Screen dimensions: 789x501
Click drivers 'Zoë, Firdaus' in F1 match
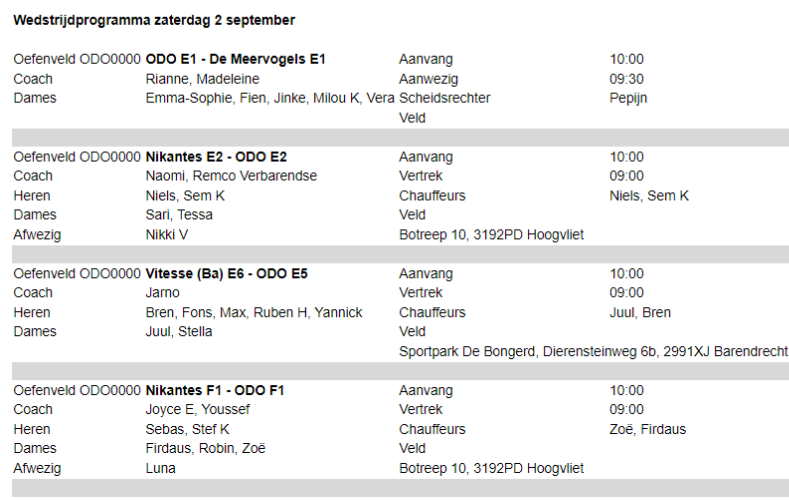pos(648,430)
